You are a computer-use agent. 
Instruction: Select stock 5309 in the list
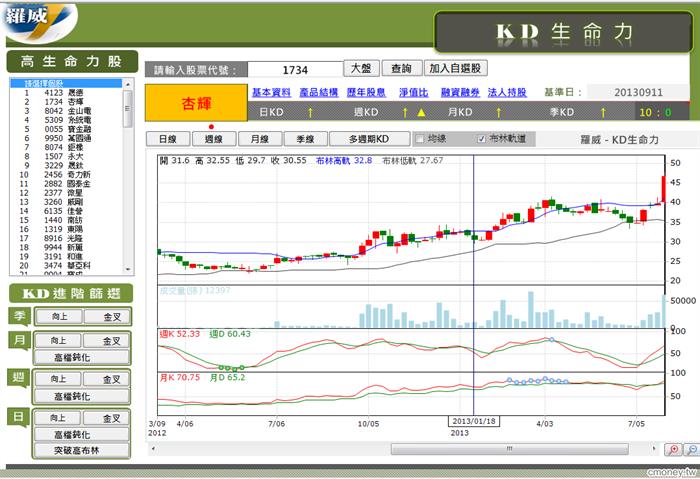click(x=66, y=120)
